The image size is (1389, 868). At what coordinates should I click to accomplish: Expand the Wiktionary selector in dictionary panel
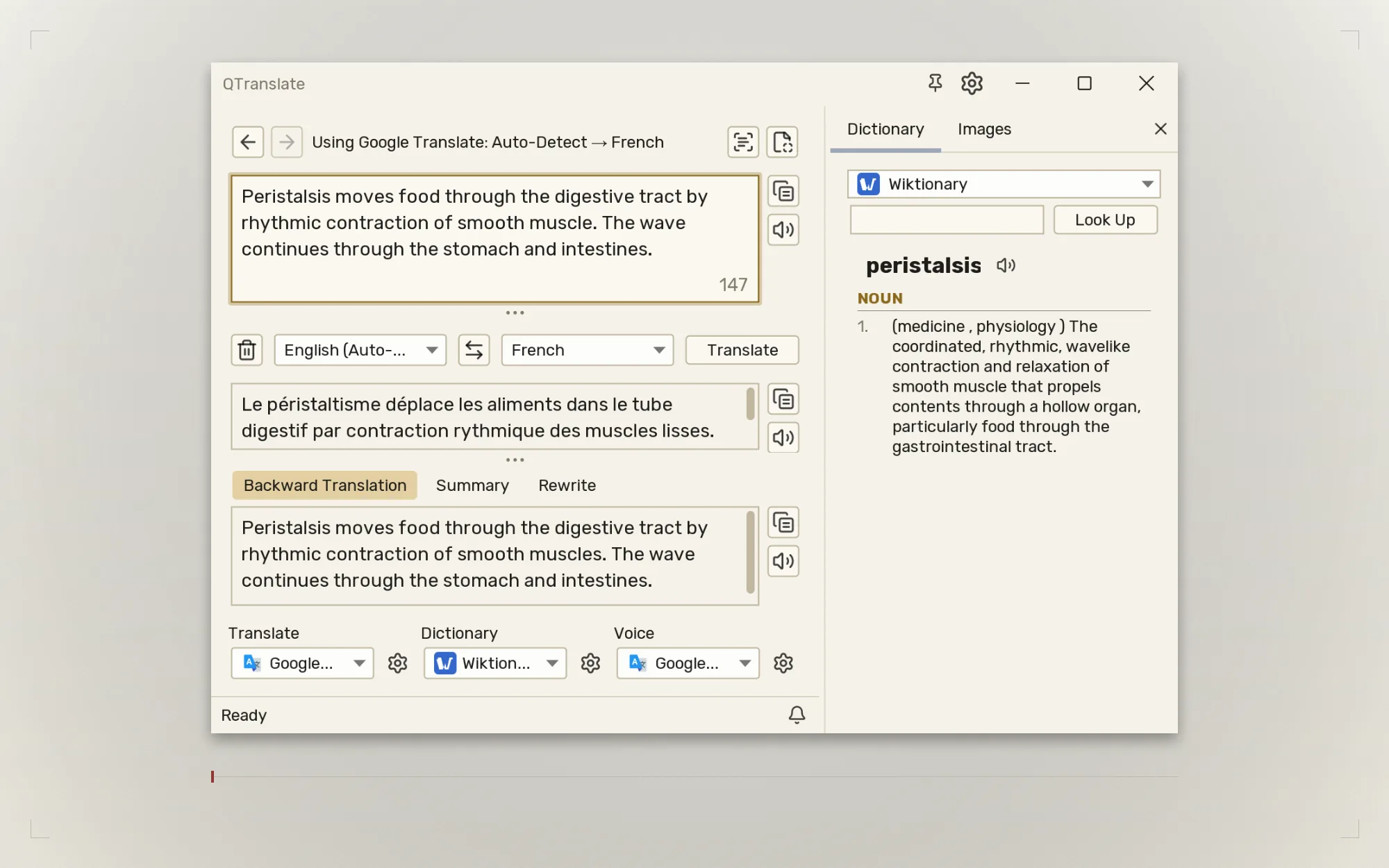click(x=1004, y=184)
